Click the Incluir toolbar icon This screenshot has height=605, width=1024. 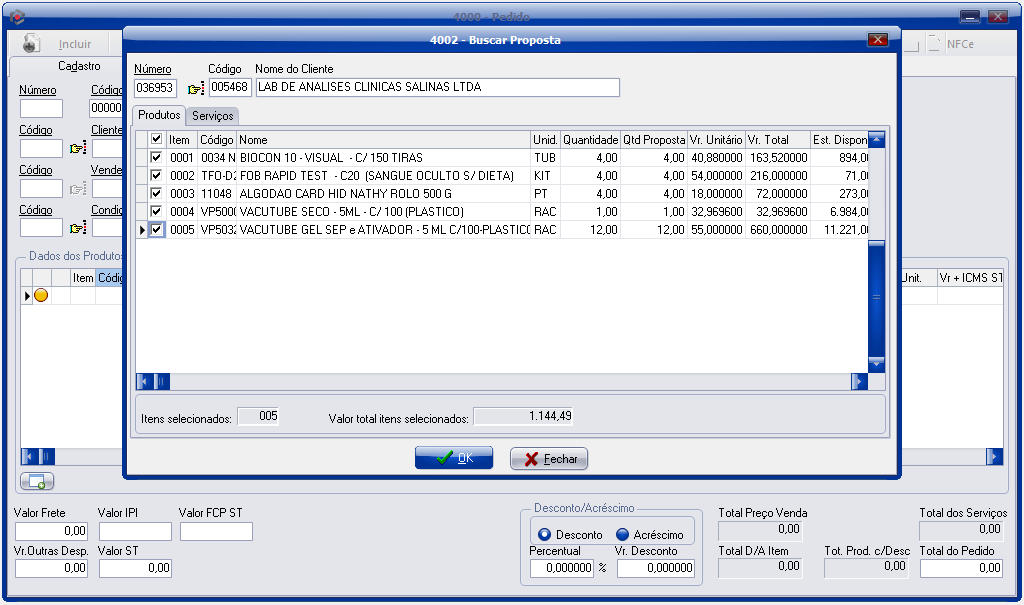pos(32,44)
